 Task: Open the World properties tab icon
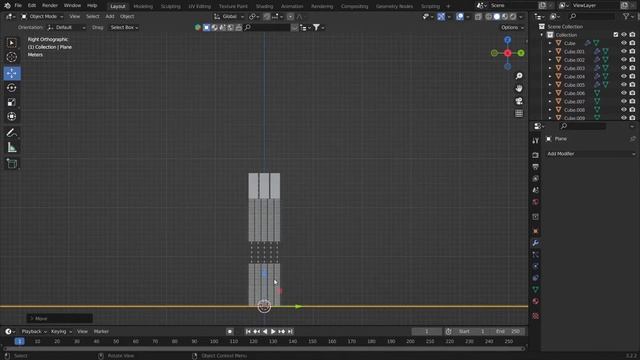coord(536,202)
